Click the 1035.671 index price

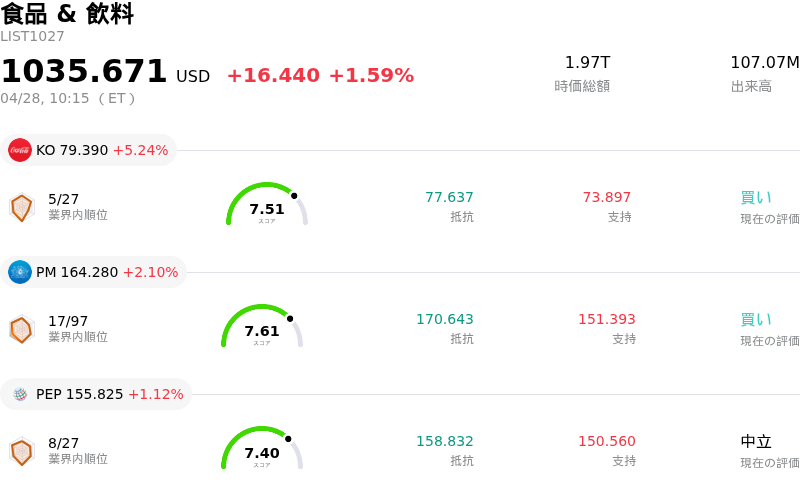[x=84, y=72]
